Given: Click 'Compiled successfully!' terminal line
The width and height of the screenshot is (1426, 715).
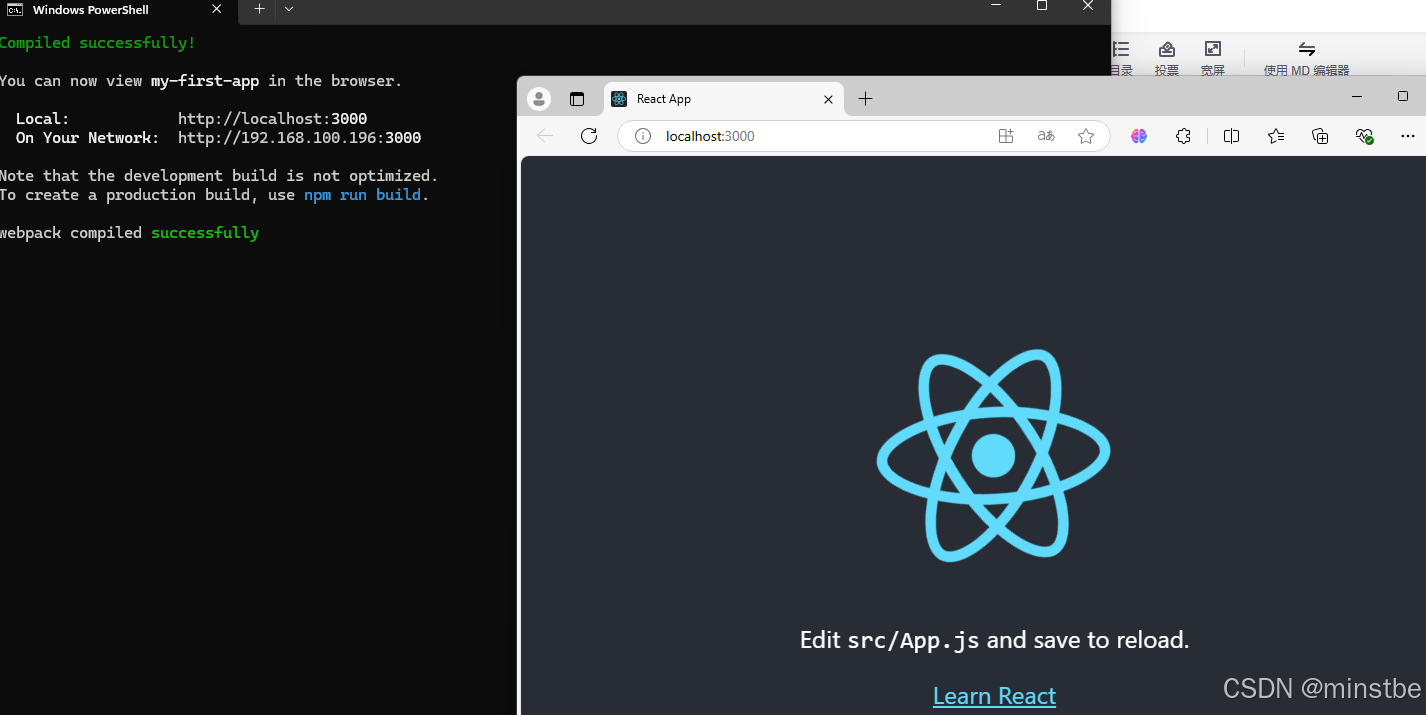Looking at the screenshot, I should click(x=98, y=43).
